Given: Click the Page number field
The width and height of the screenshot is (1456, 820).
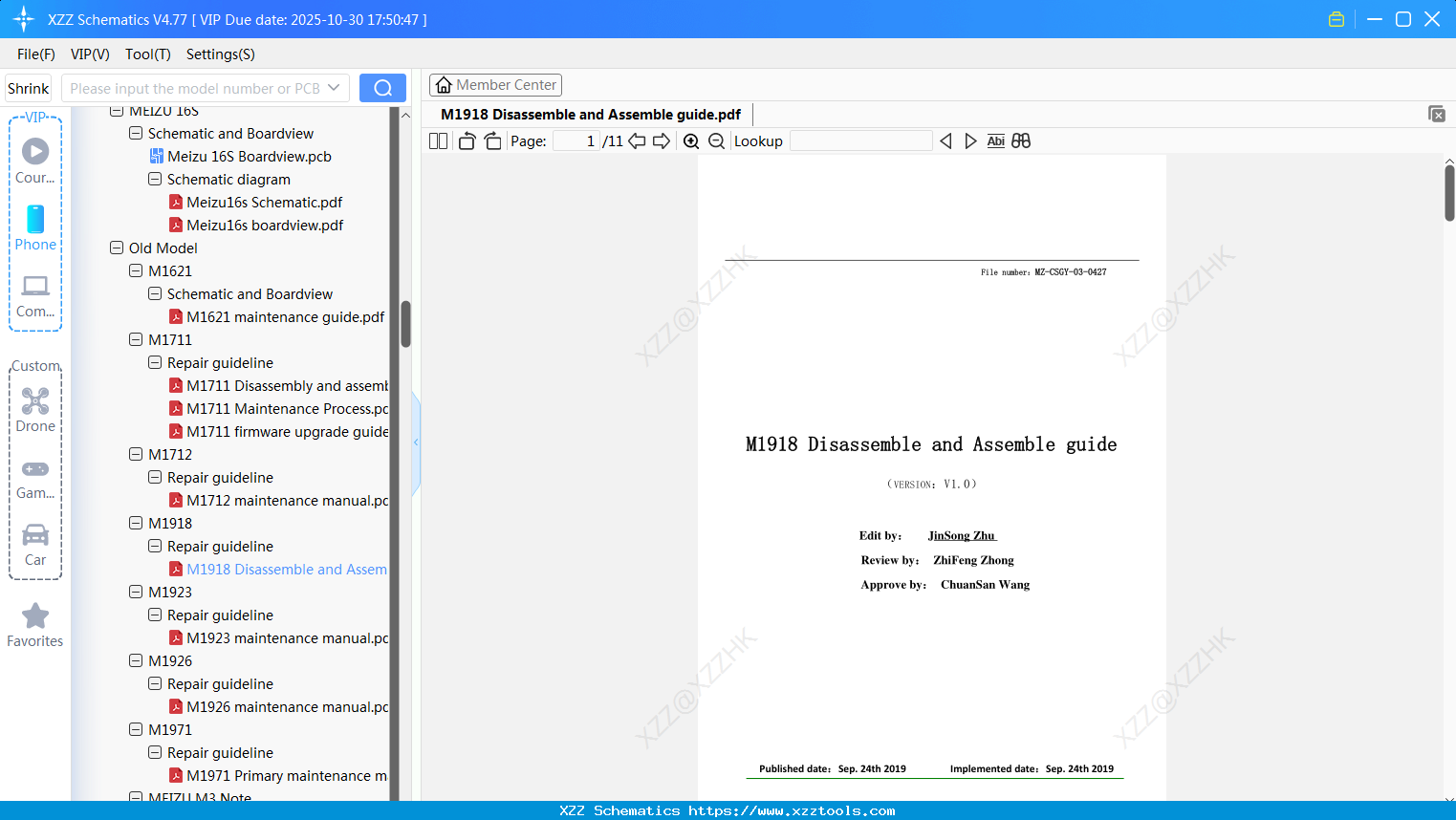Looking at the screenshot, I should tap(576, 141).
